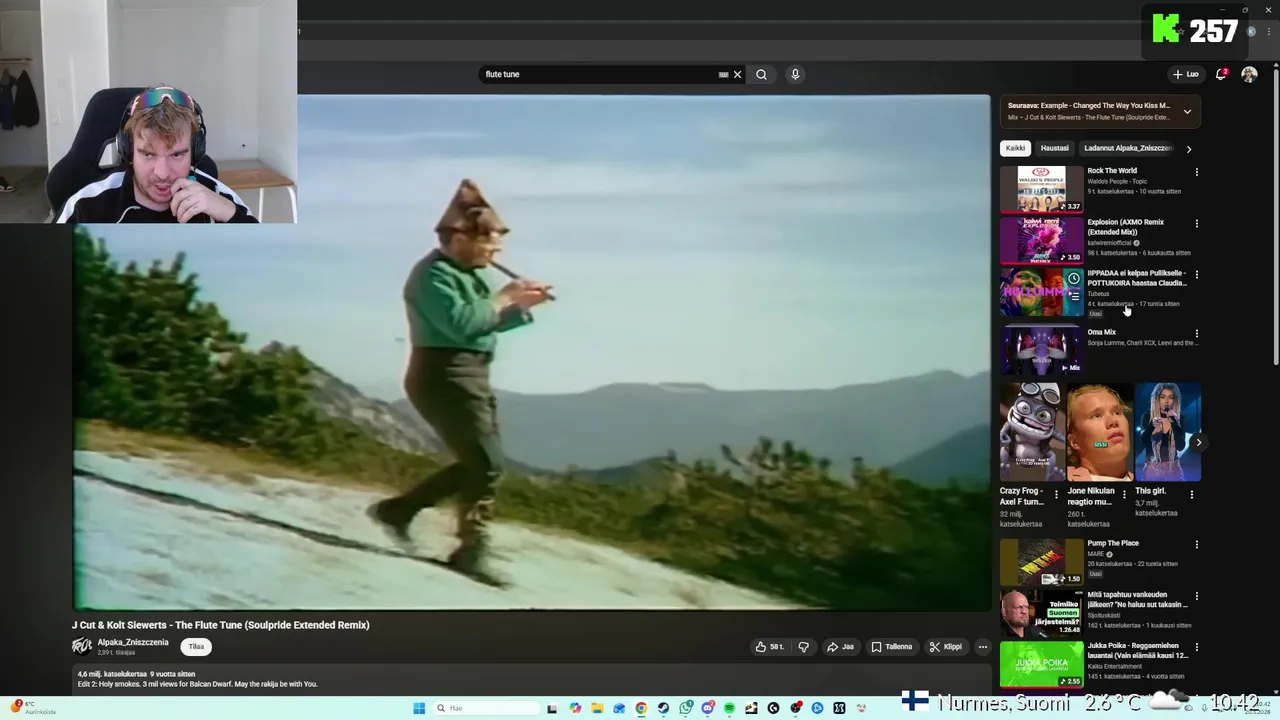Add IIPPADAA video to queue
Image resolution: width=1280 pixels, height=720 pixels.
pyautogui.click(x=1073, y=297)
